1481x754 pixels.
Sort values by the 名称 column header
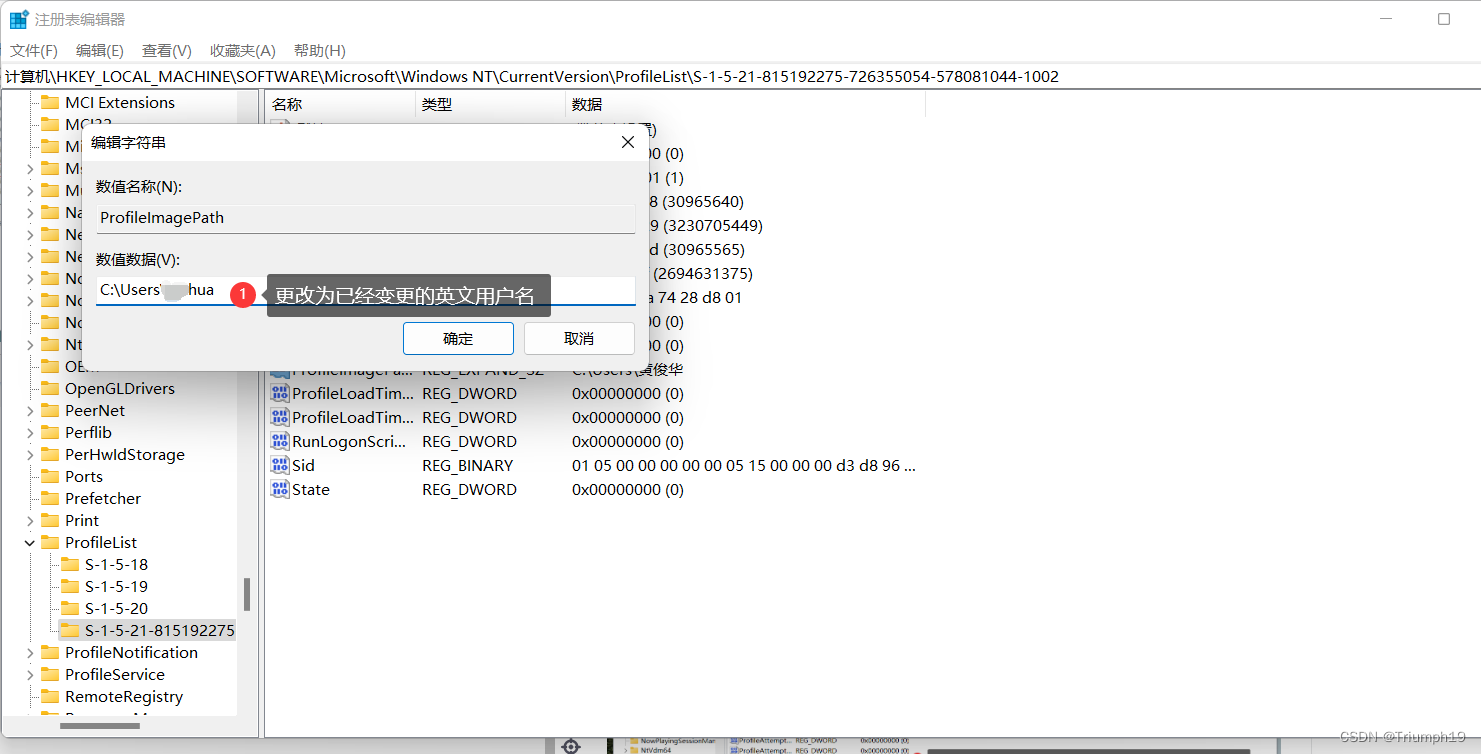pyautogui.click(x=340, y=104)
